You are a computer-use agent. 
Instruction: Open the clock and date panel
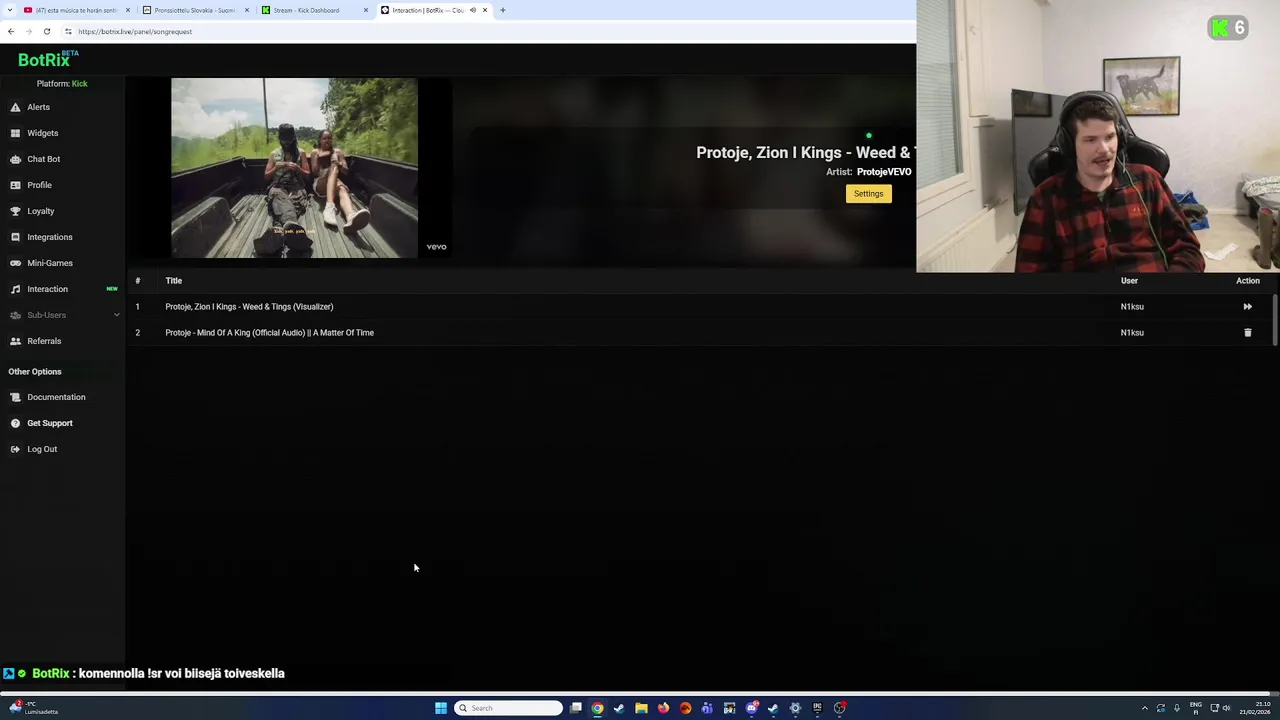1254,708
